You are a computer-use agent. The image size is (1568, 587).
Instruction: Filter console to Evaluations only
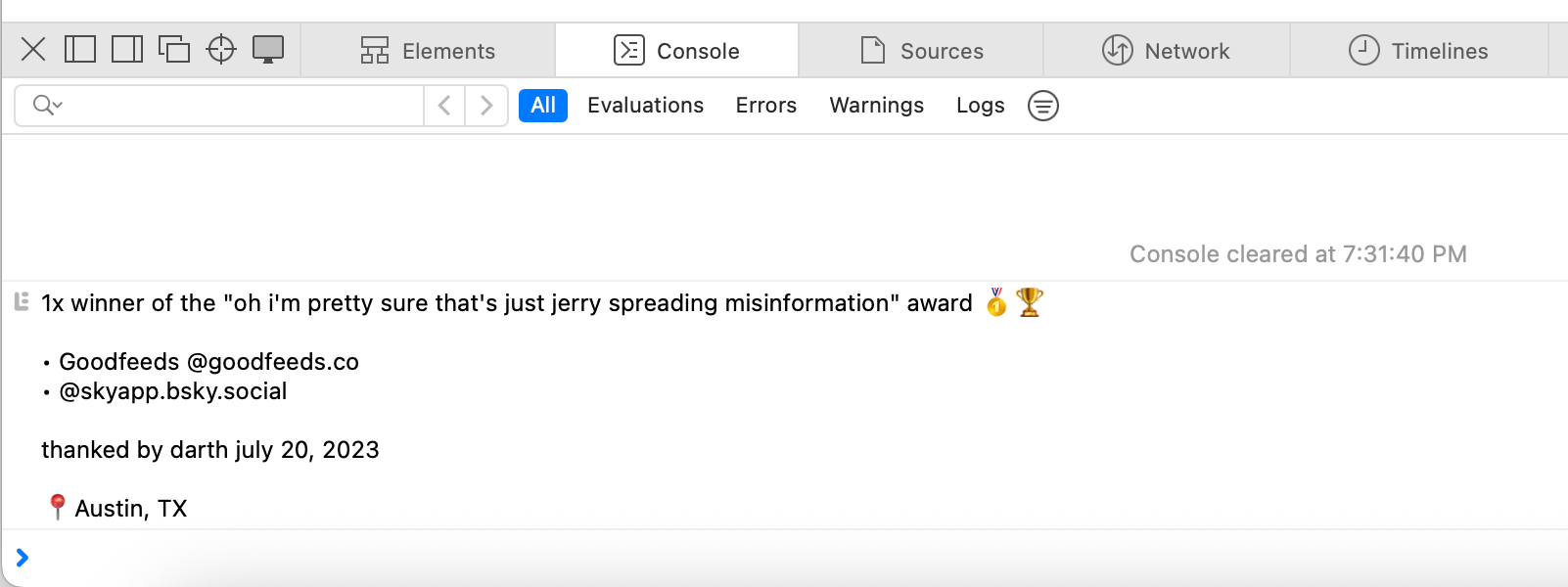(x=645, y=106)
